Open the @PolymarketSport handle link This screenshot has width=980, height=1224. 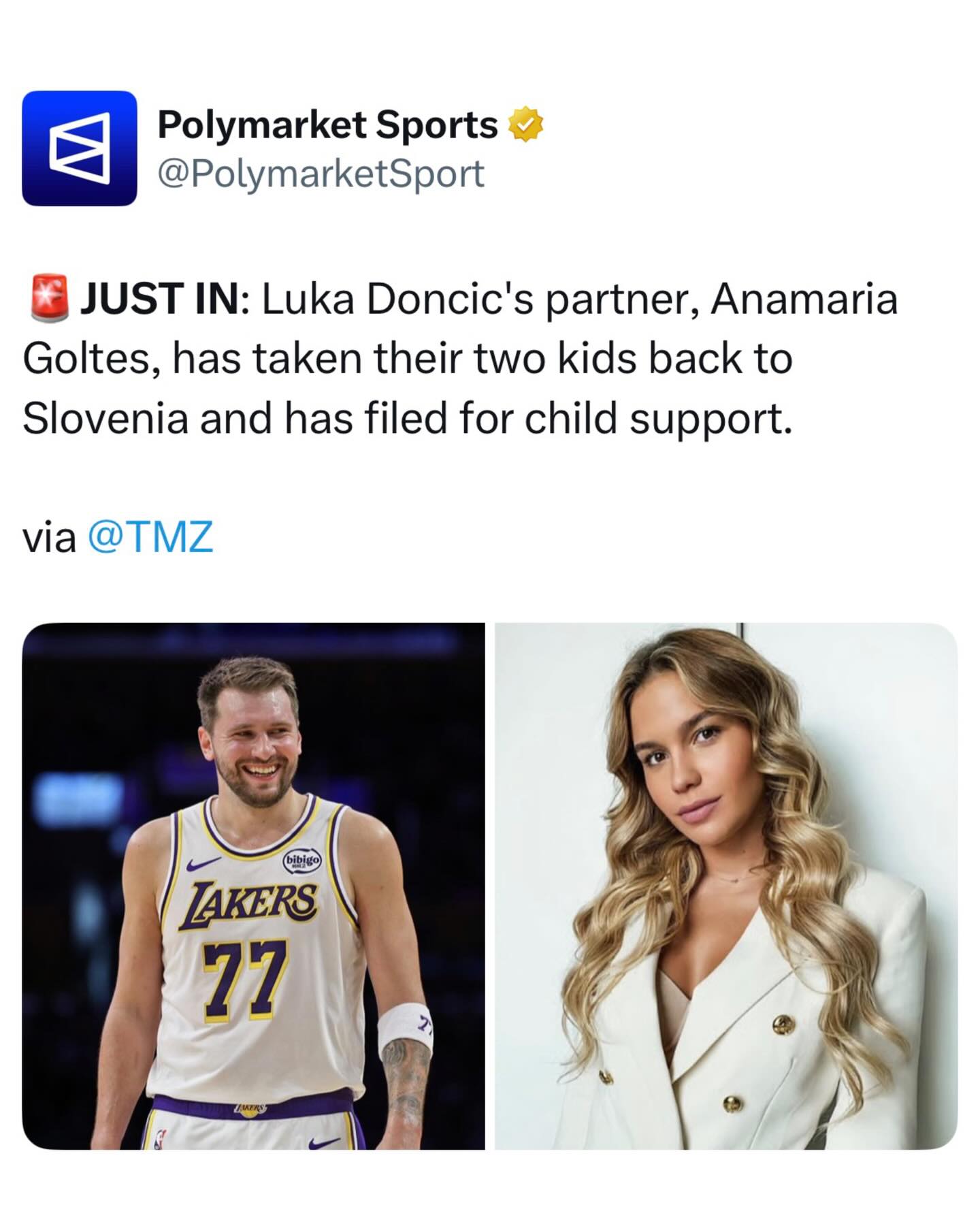tap(321, 174)
